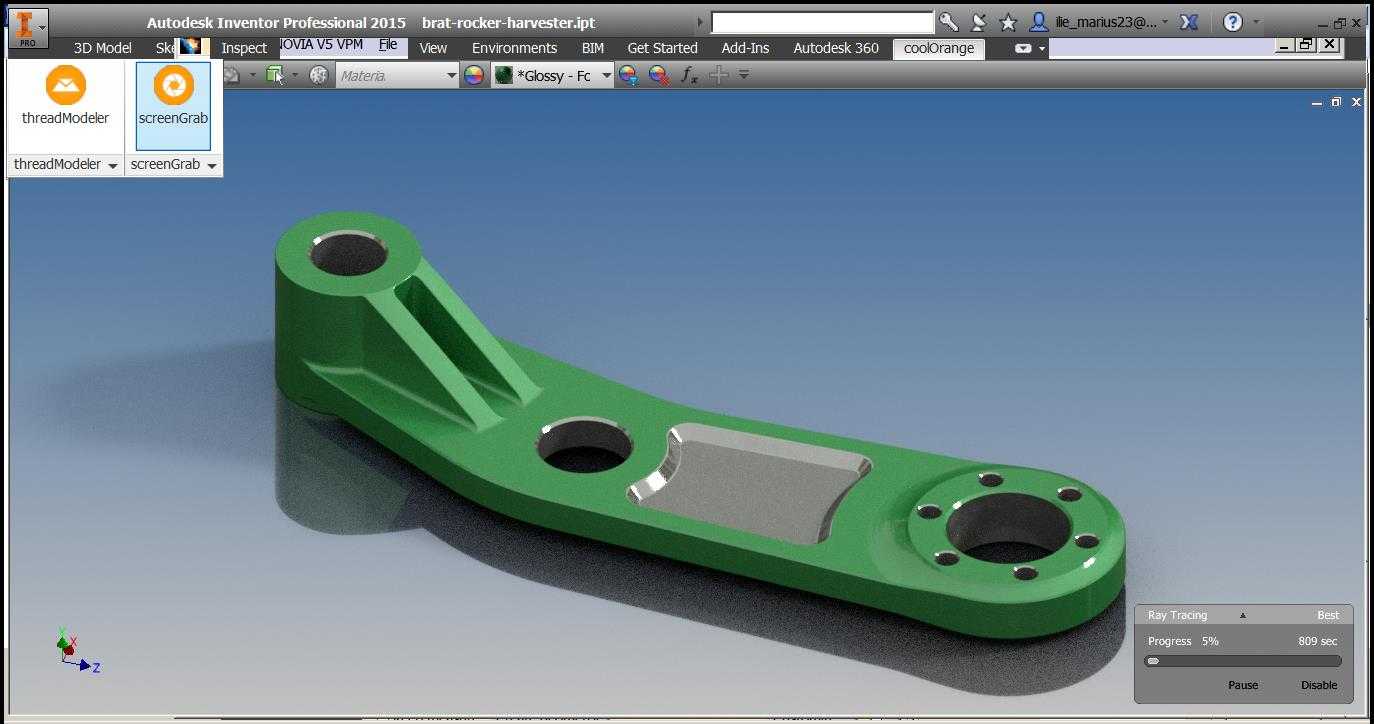Viewport: 1374px width, 724px height.
Task: Disable ray tracing
Action: 1319,685
